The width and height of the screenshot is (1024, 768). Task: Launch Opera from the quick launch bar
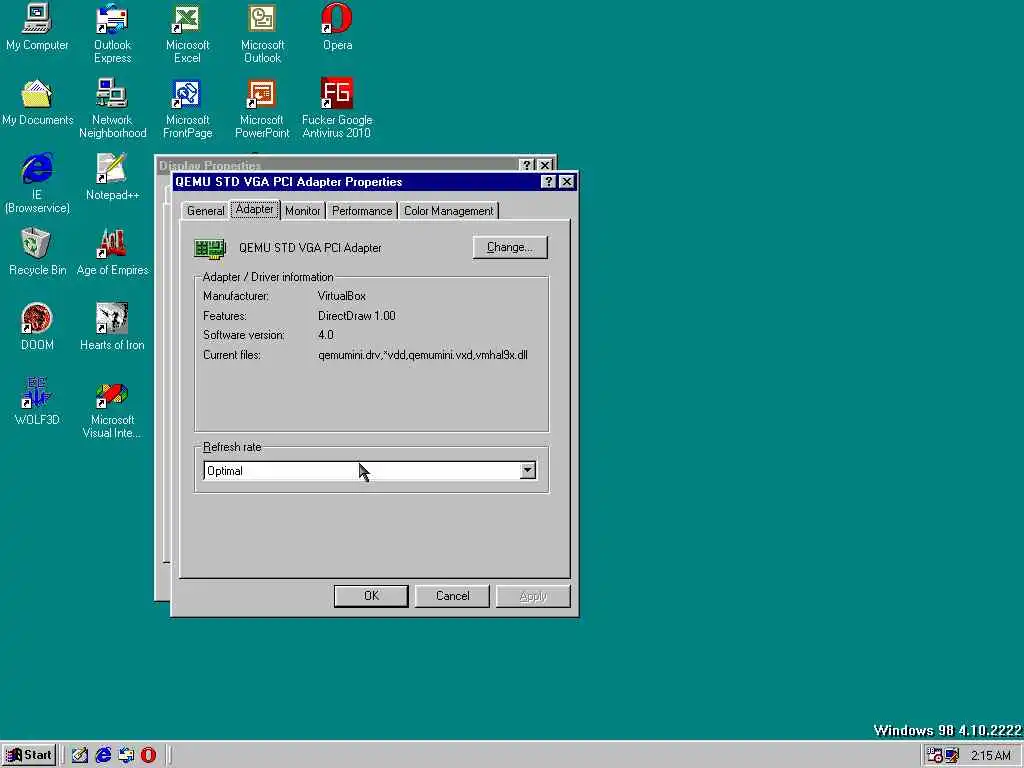tap(148, 755)
